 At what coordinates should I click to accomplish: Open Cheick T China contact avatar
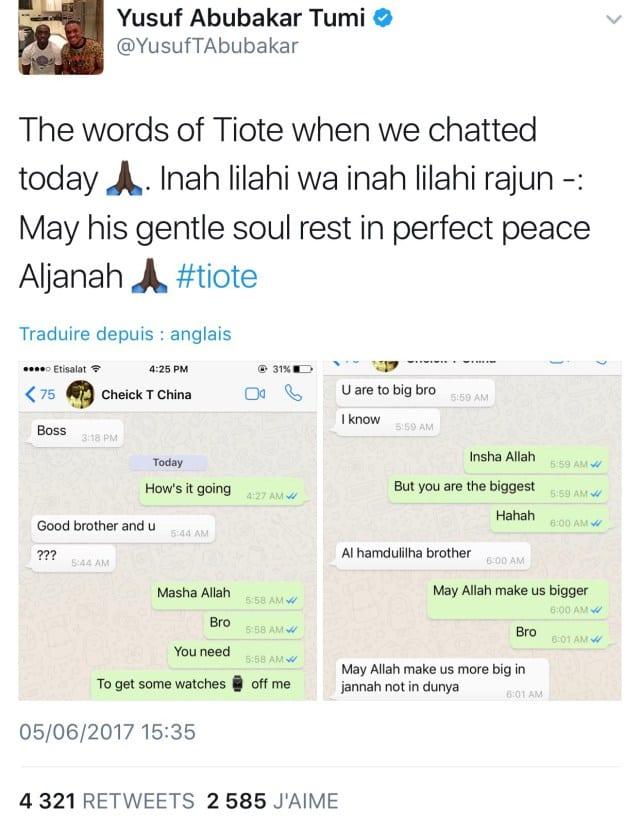pos(80,394)
